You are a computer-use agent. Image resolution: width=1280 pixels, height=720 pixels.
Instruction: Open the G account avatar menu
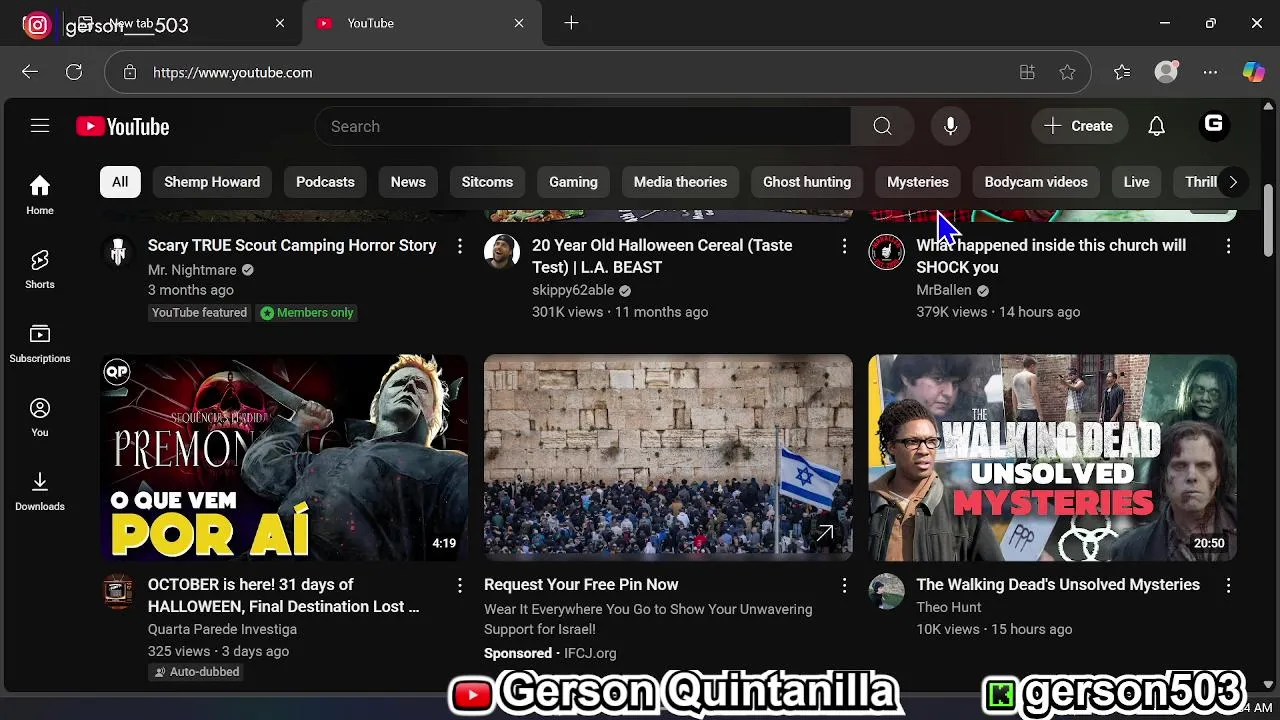point(1214,125)
